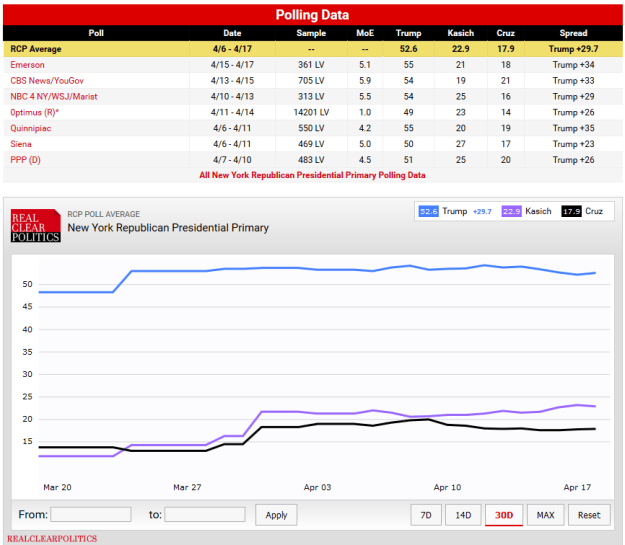Toggle the Cruz legend entry
625x545 pixels.
[585, 211]
